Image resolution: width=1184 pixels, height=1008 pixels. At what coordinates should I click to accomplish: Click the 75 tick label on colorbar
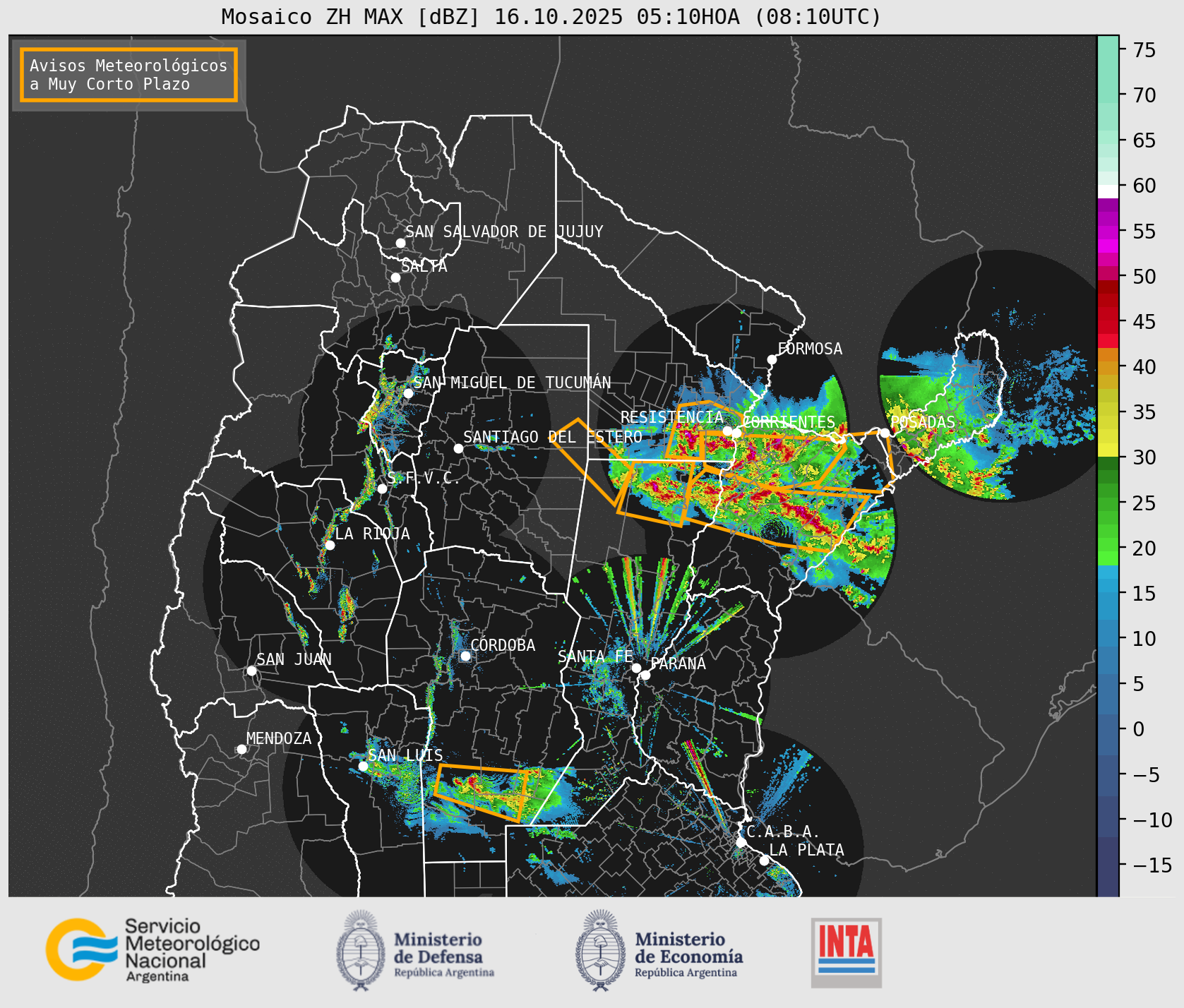pos(1144,50)
